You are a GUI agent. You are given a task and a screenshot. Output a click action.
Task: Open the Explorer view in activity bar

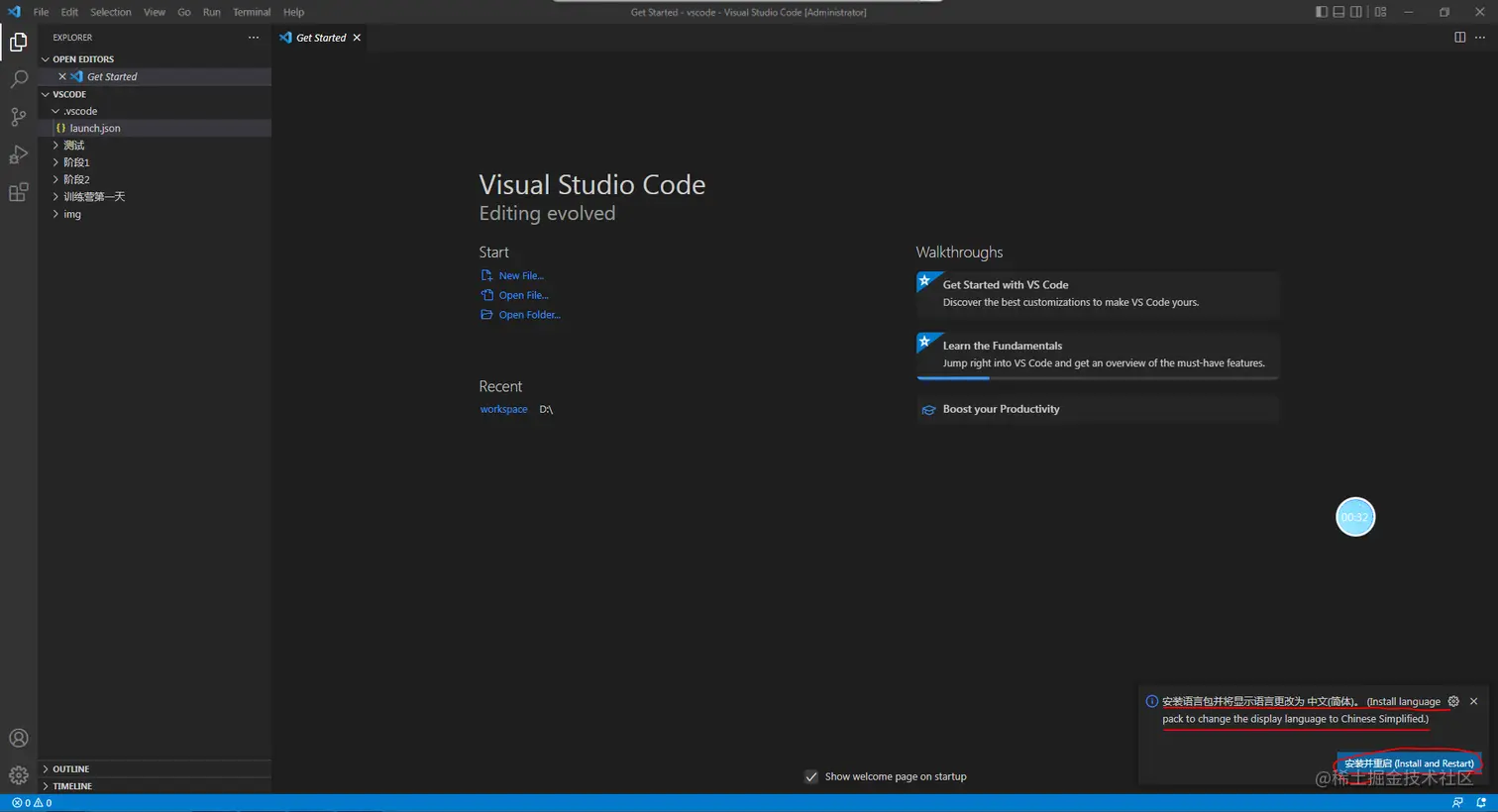point(18,42)
